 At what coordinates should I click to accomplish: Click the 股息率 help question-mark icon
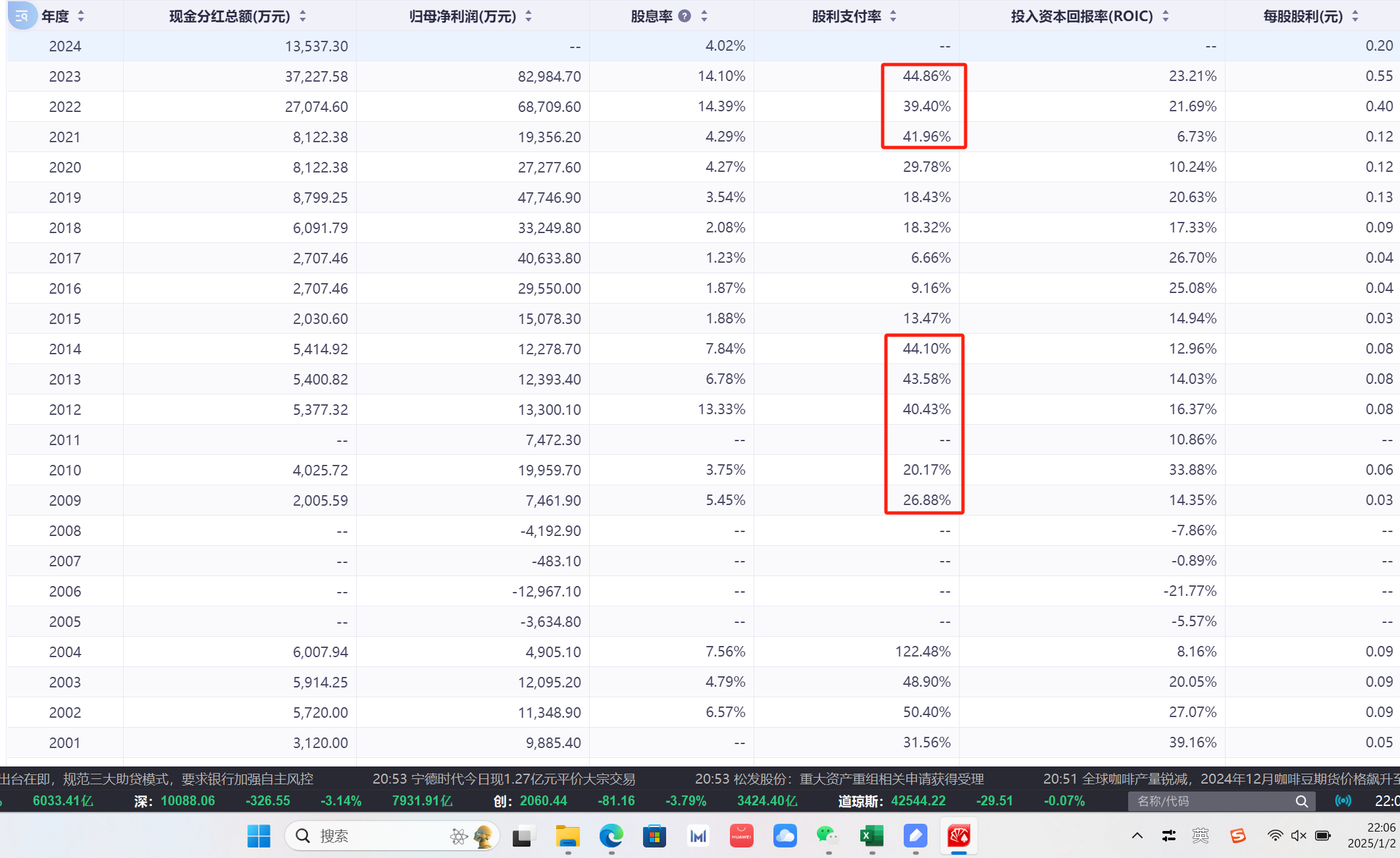pos(685,16)
